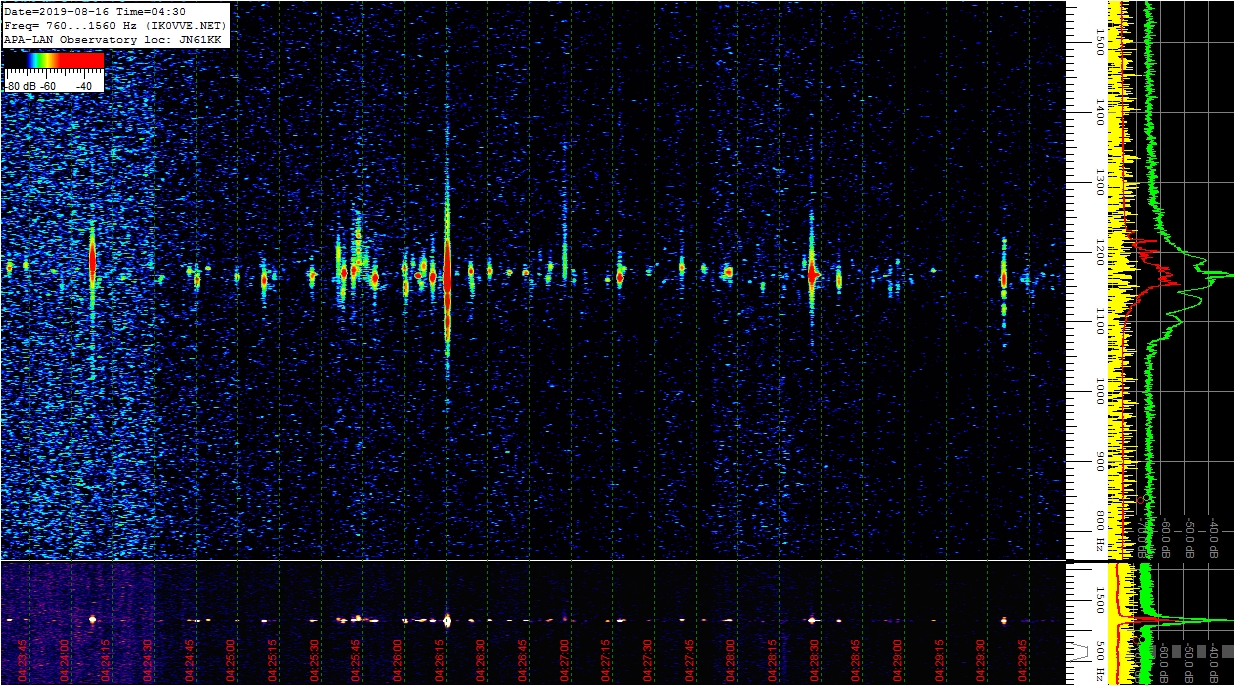The image size is (1235, 686).
Task: Click the -40 label under the color scale
Action: click(x=84, y=86)
